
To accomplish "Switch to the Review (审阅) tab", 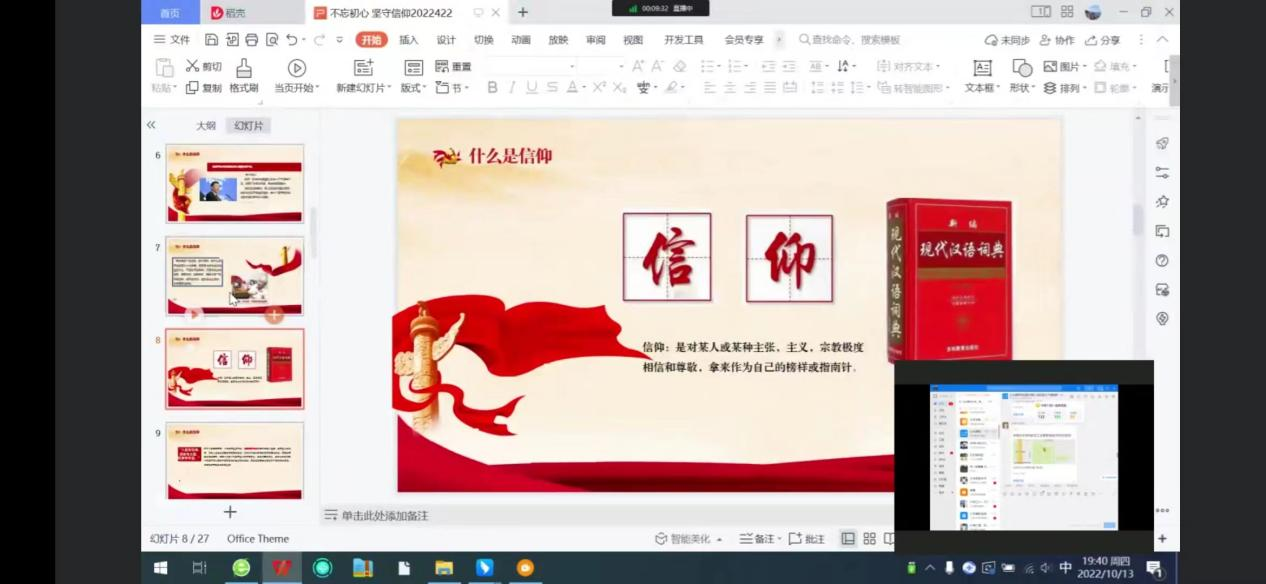I will pos(595,40).
